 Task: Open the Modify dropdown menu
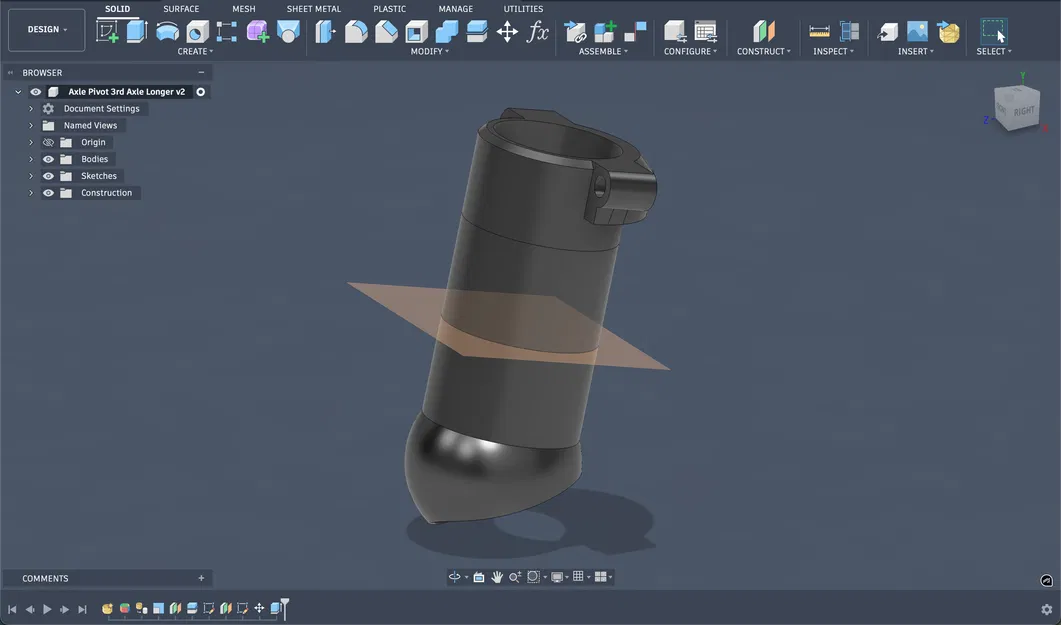coord(430,51)
